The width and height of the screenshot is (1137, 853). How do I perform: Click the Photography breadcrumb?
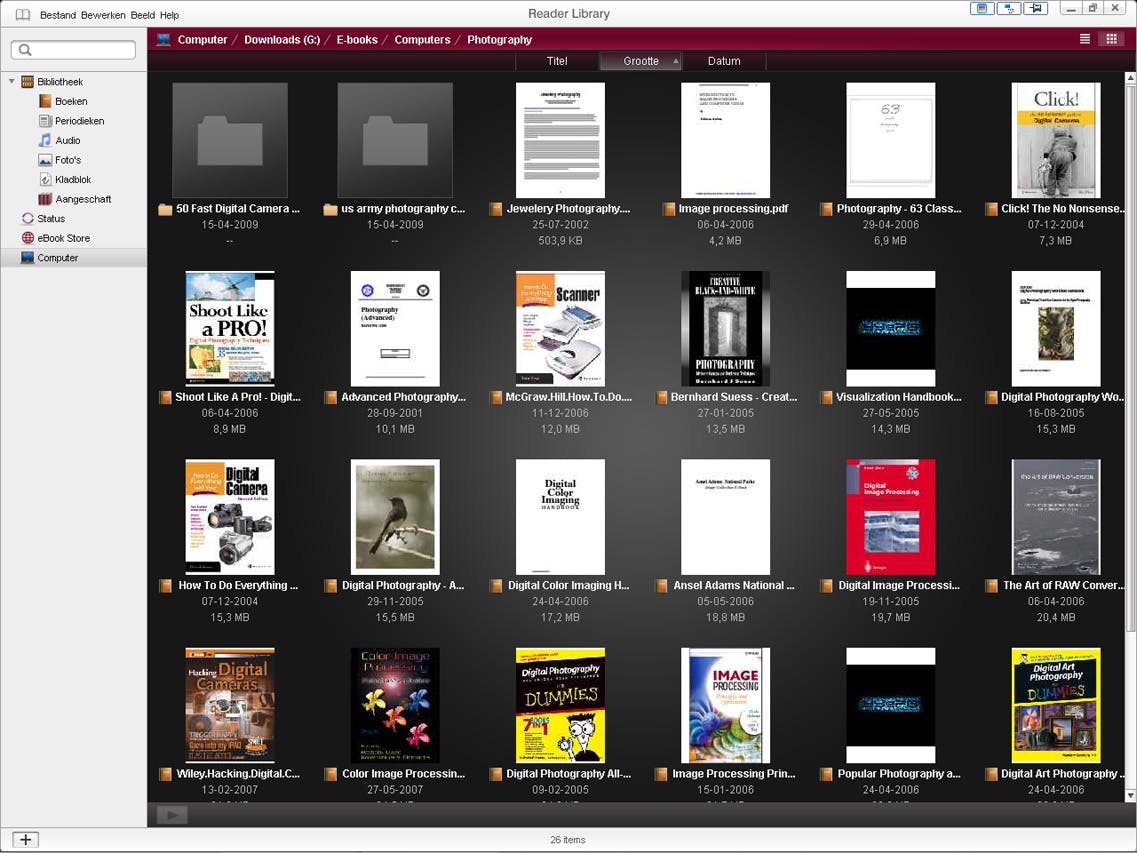click(x=500, y=40)
